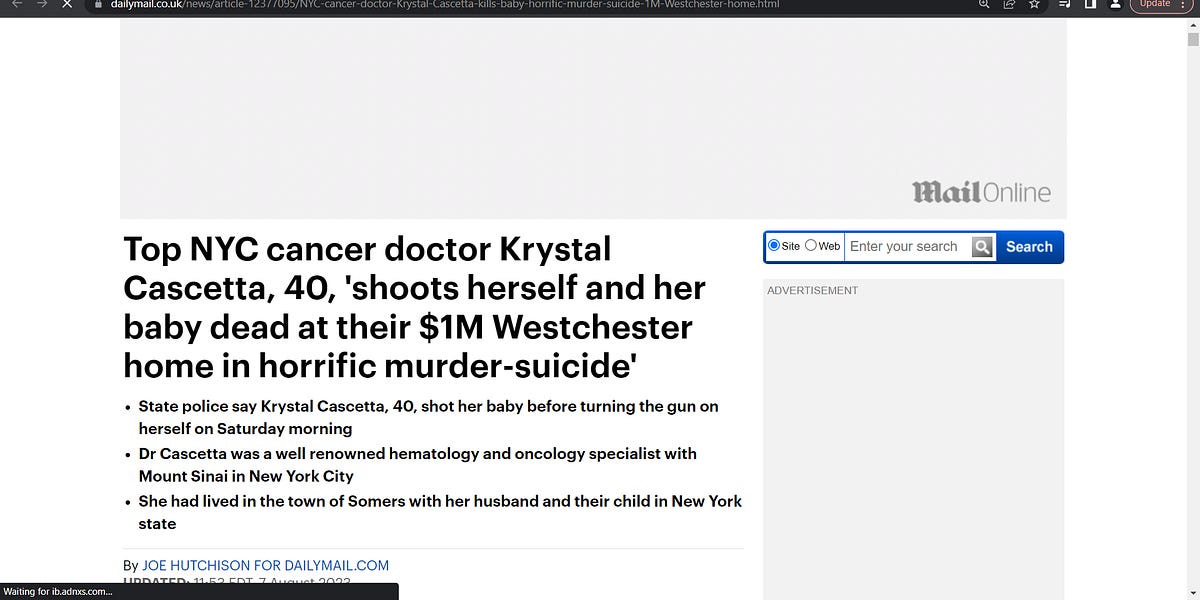Click the forward navigation arrow
This screenshot has width=1200, height=600.
pos(41,4)
